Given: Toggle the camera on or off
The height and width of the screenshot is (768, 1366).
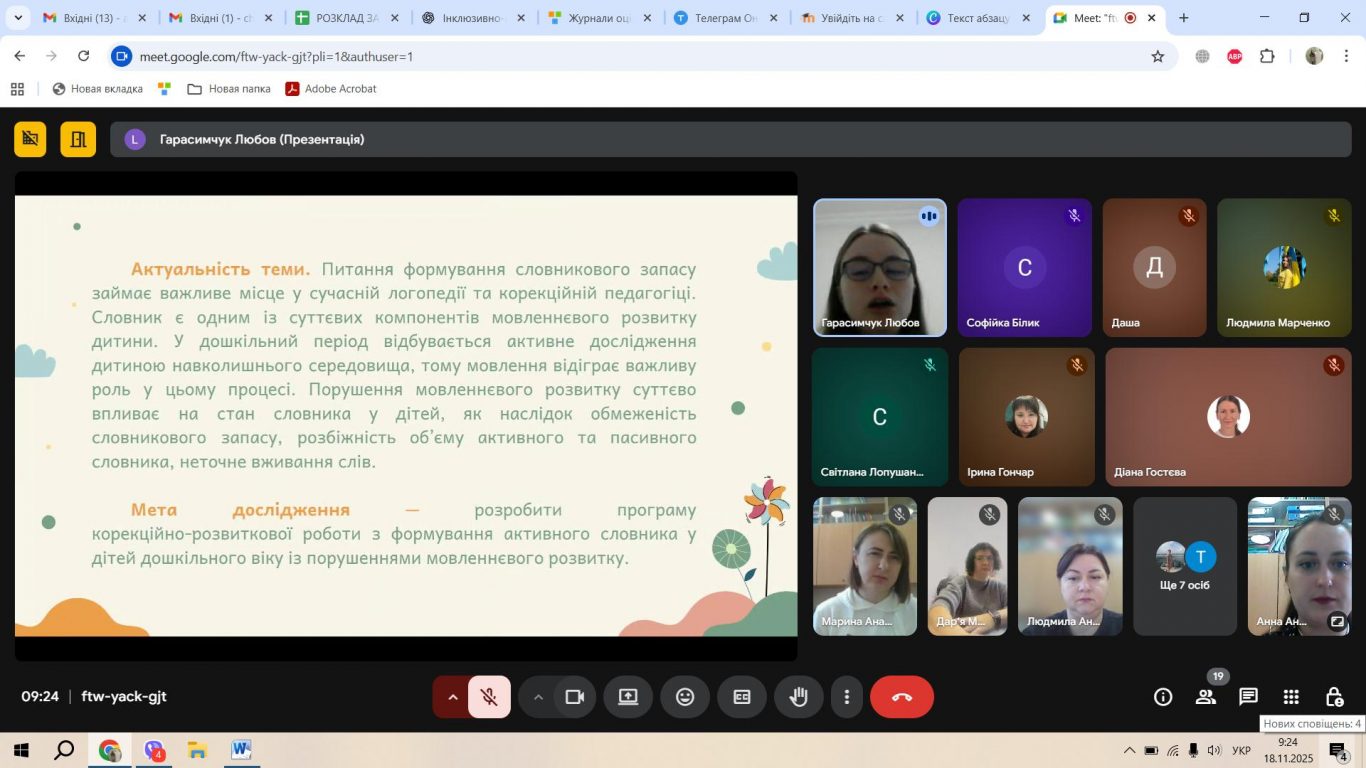Looking at the screenshot, I should tap(574, 697).
